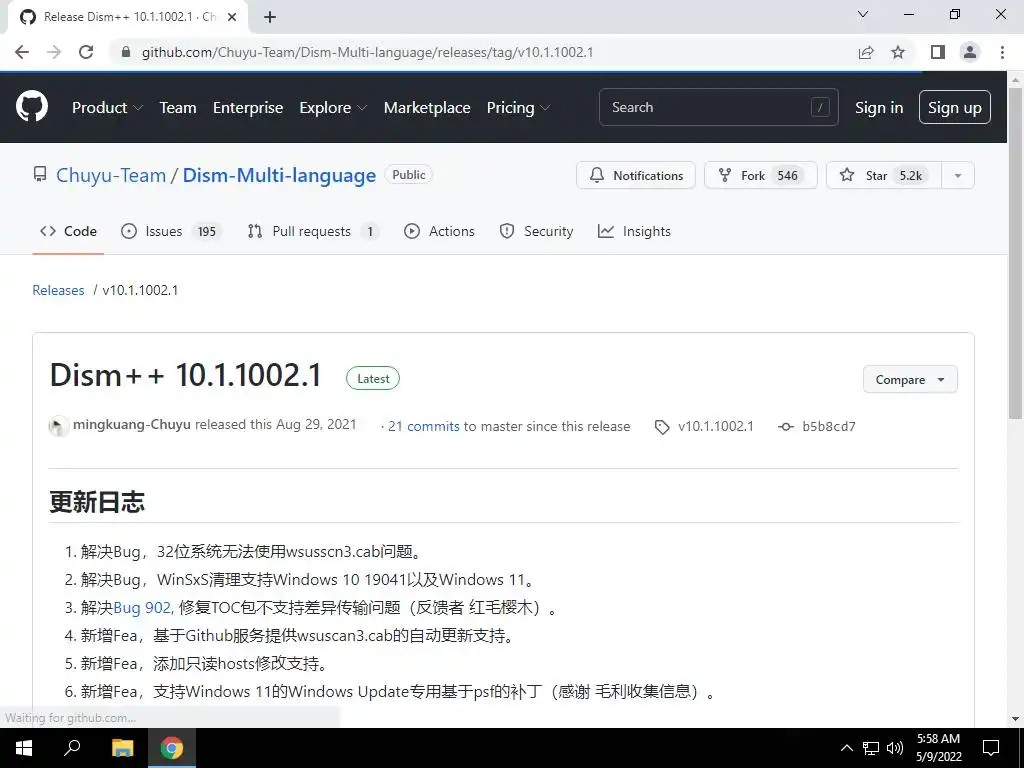Image resolution: width=1024 pixels, height=768 pixels.
Task: Open the Chuyu-Team owner link
Action: pos(111,175)
